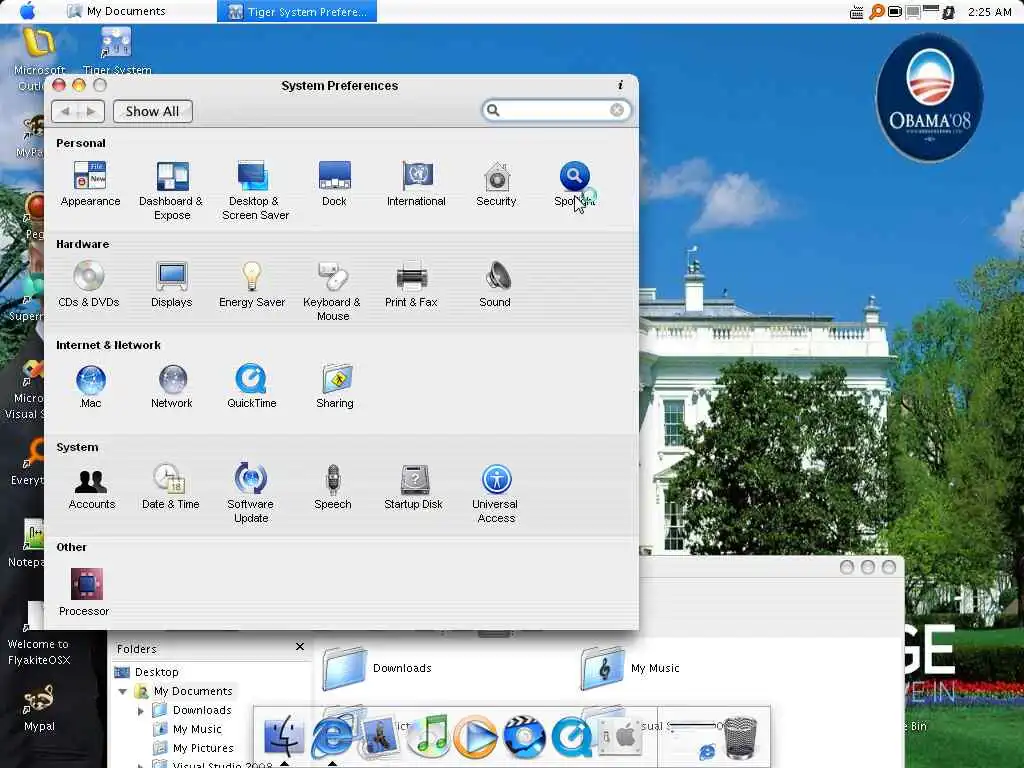Viewport: 1024px width, 768px height.
Task: Open the Displays preference pane
Action: [x=172, y=285]
